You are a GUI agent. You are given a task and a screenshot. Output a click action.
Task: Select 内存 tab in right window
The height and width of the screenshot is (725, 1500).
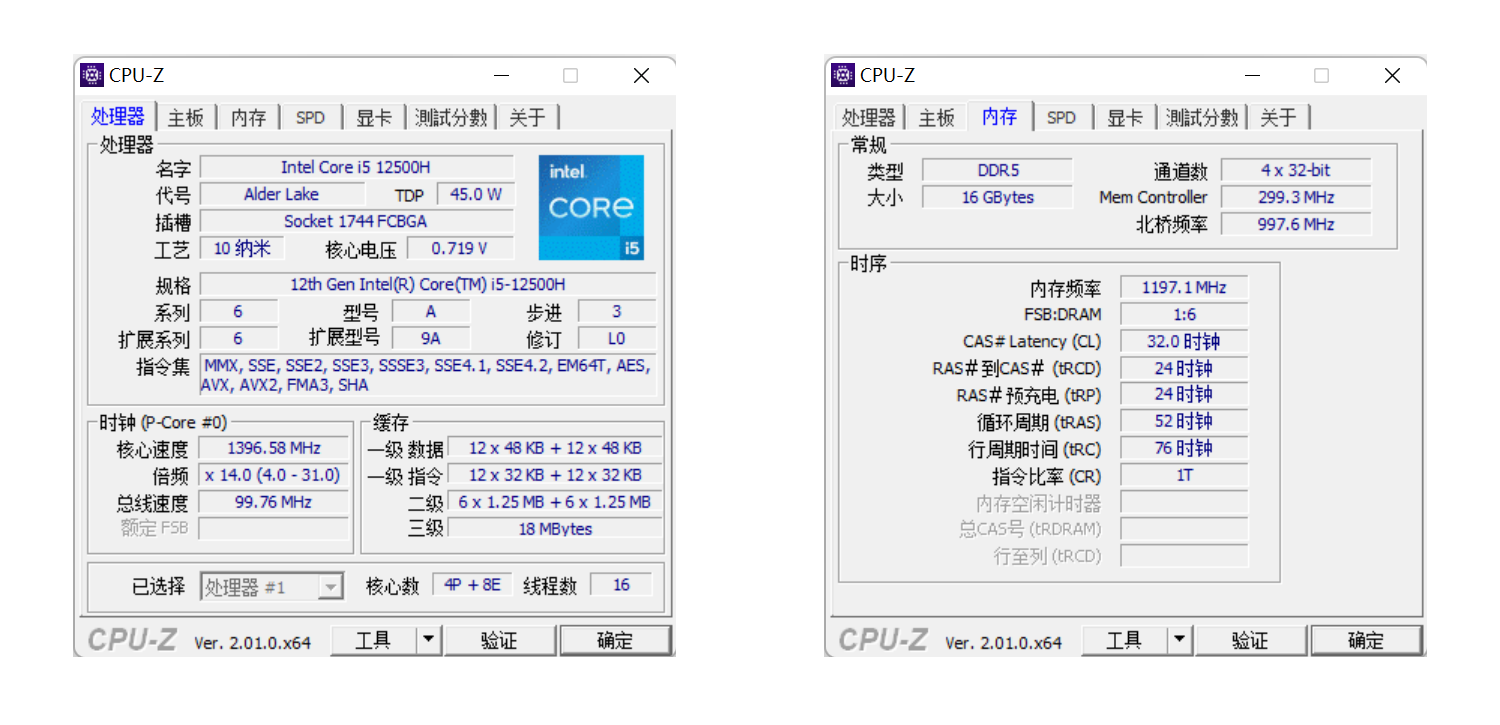(x=1000, y=116)
